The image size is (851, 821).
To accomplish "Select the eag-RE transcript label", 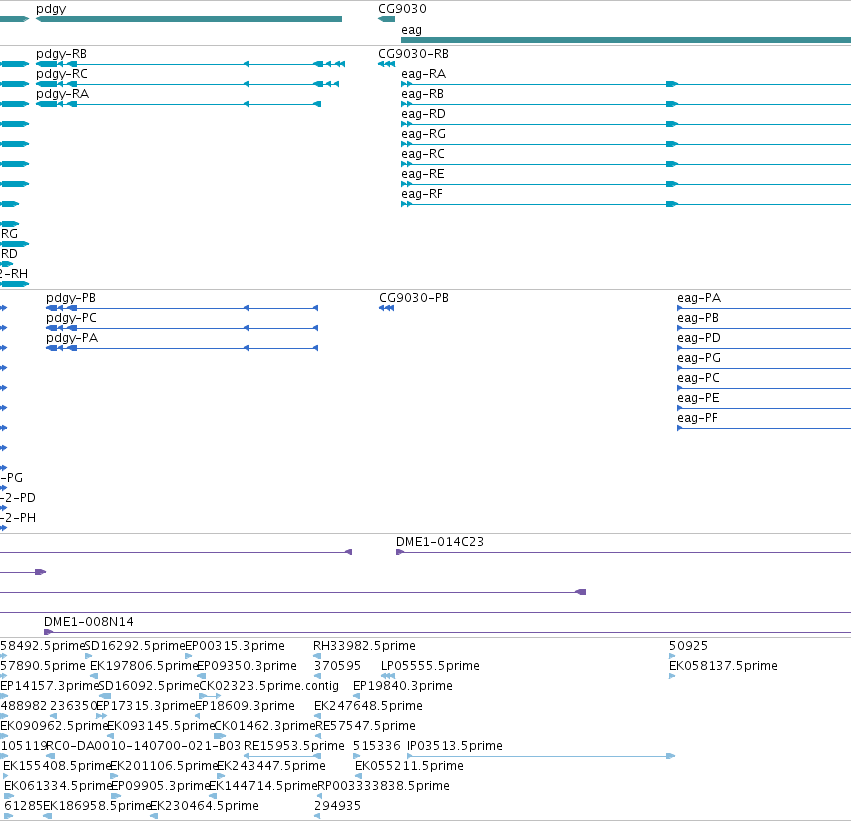I will click(x=423, y=174).
